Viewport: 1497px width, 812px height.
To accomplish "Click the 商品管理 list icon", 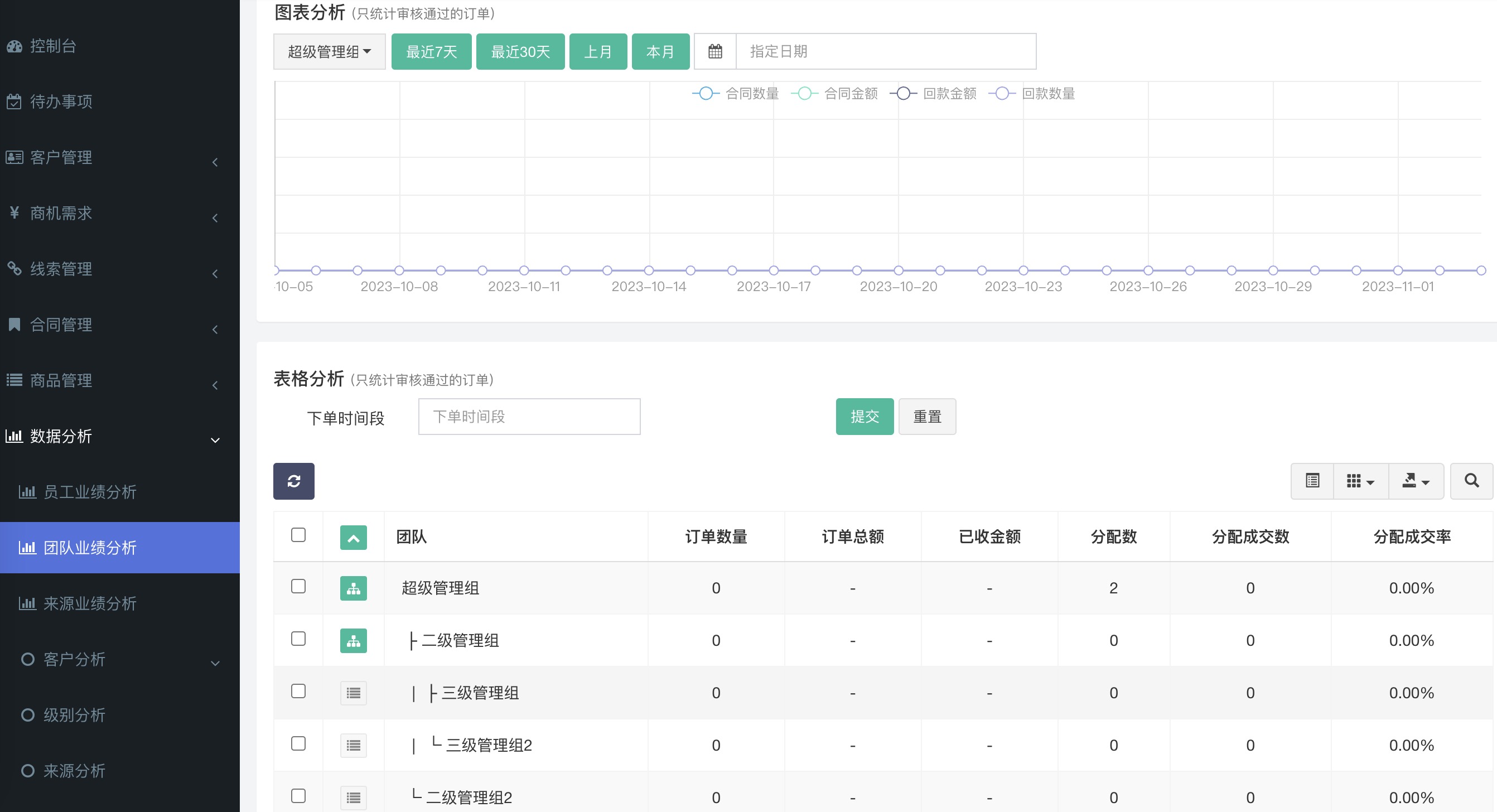I will [x=15, y=380].
